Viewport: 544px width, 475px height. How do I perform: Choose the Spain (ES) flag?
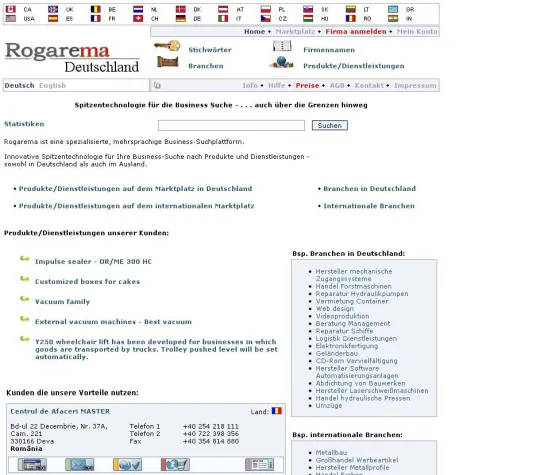[x=53, y=18]
